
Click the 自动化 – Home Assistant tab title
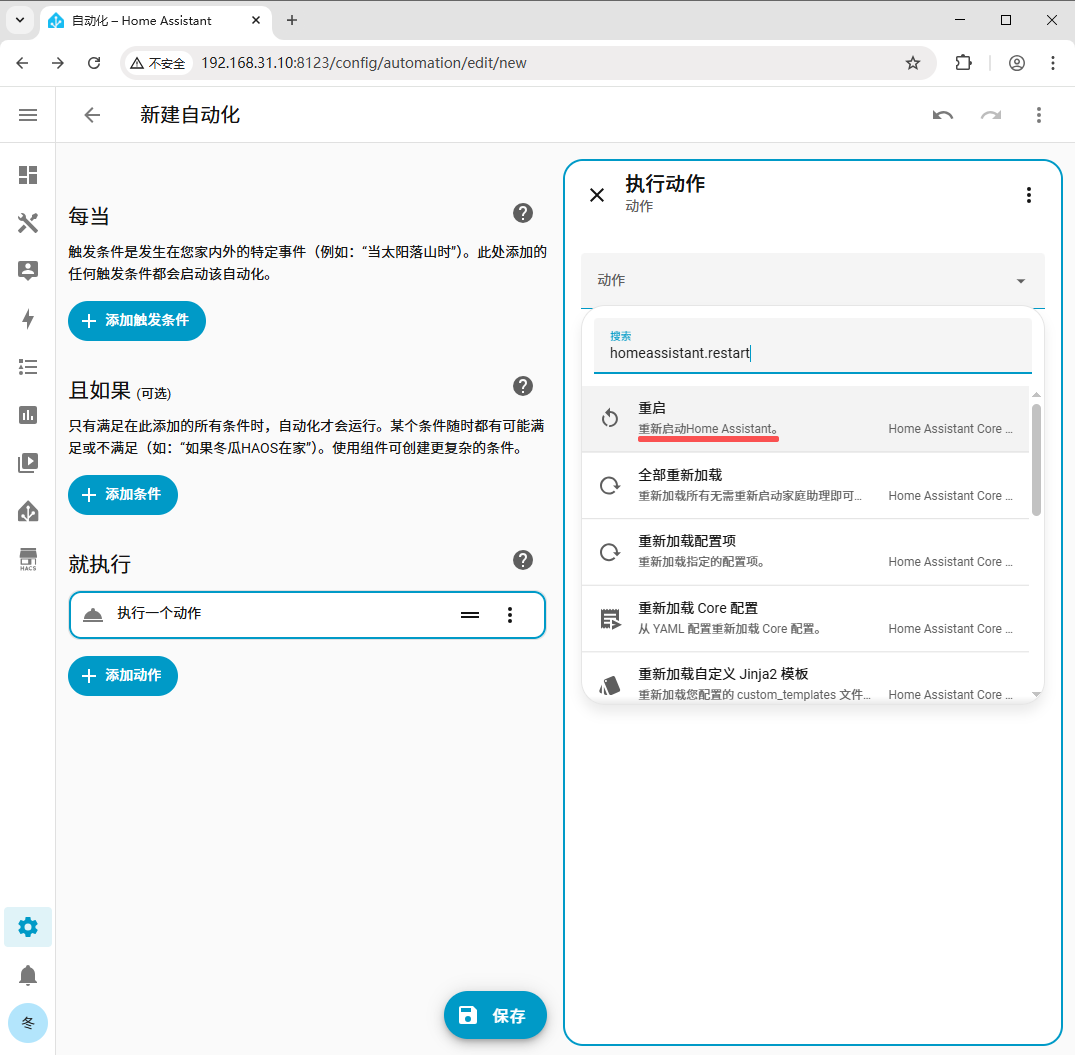click(x=142, y=21)
